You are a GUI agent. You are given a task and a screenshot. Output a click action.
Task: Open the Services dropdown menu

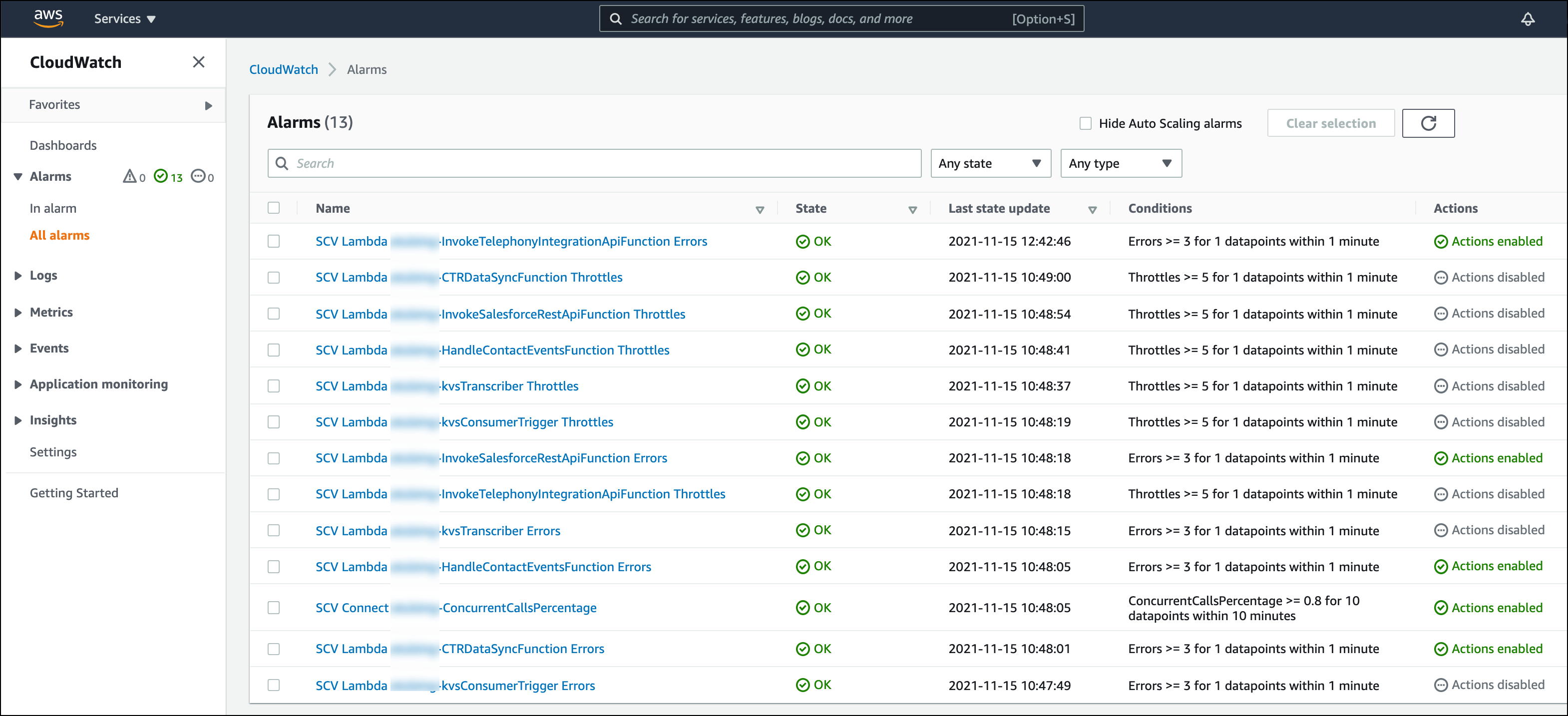[125, 19]
